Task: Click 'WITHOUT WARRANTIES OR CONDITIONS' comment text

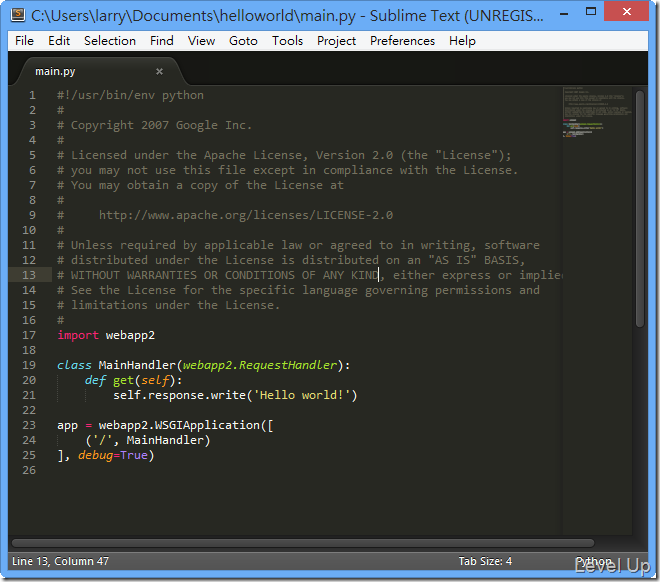Action: click(x=183, y=275)
